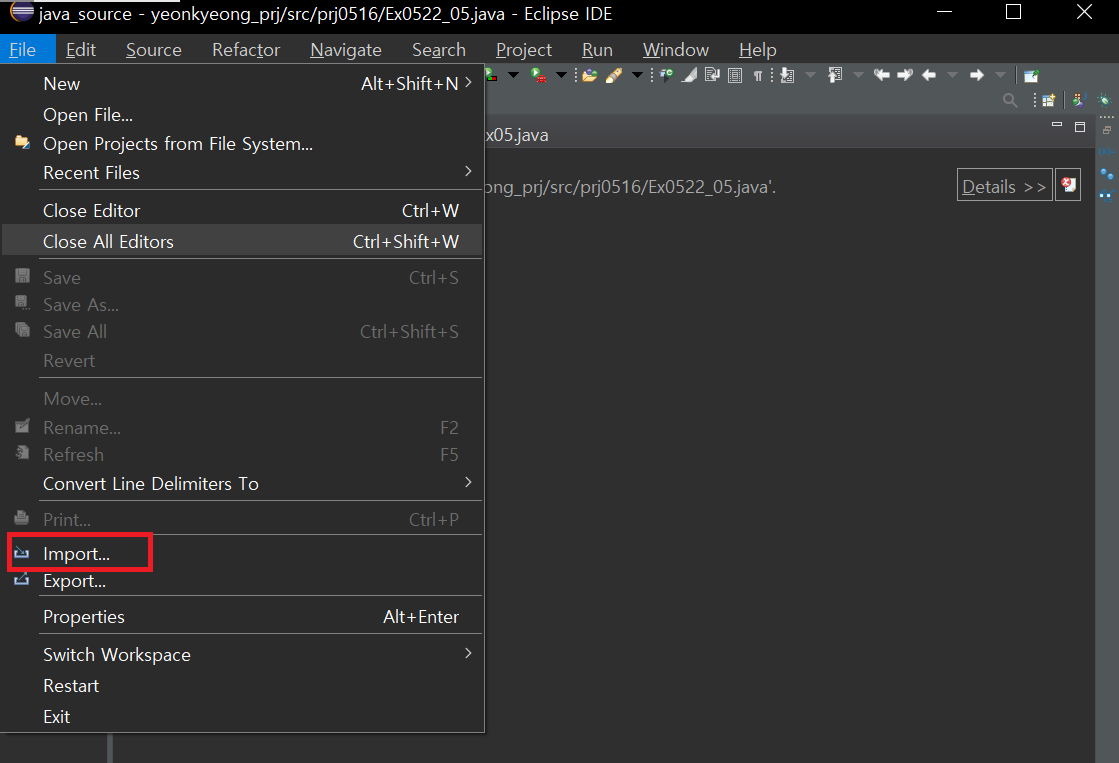Switch to the Java perspective icon
Screen dimensions: 1119x763
1079,101
